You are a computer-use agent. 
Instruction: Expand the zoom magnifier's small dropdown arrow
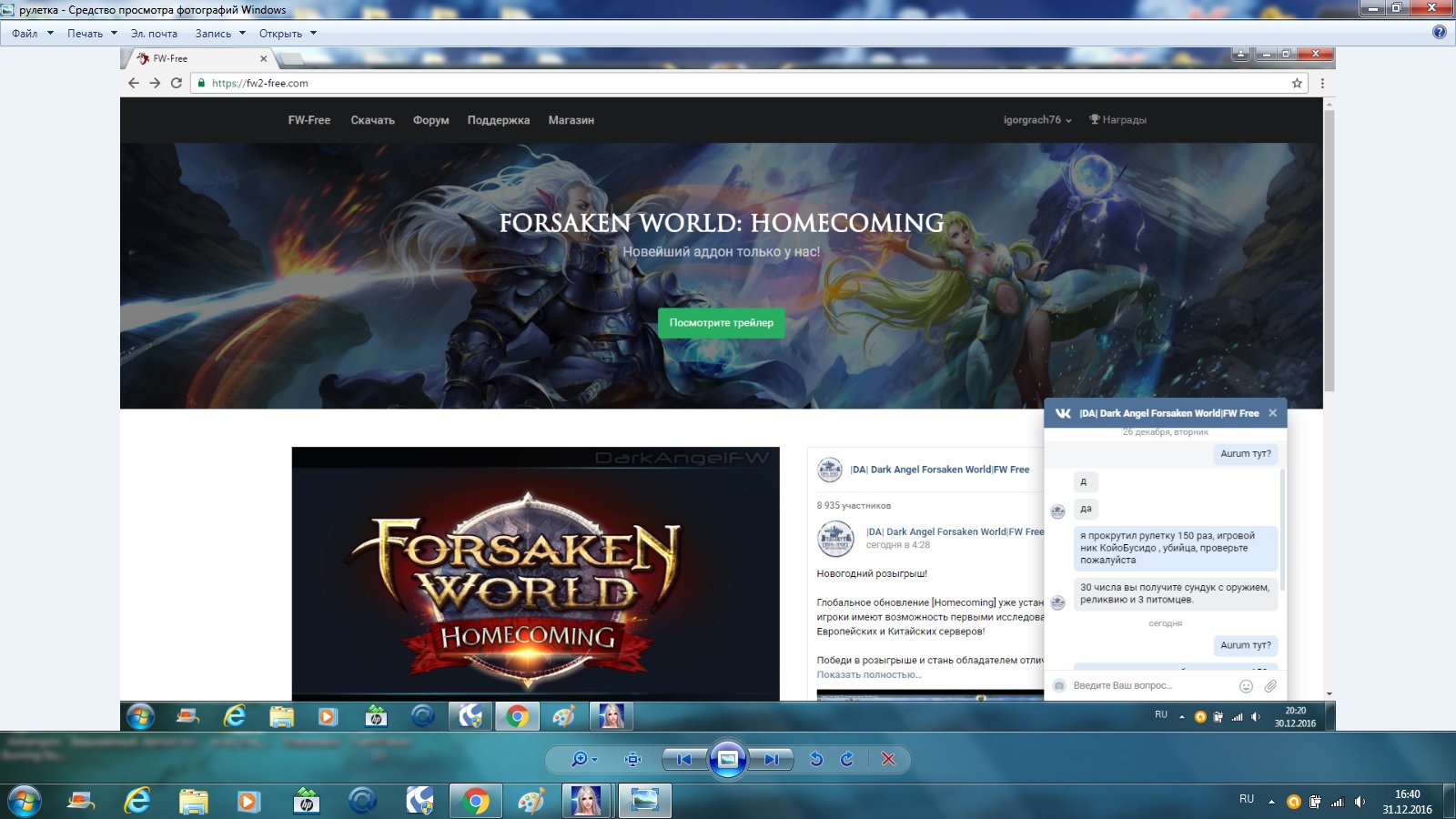point(595,760)
